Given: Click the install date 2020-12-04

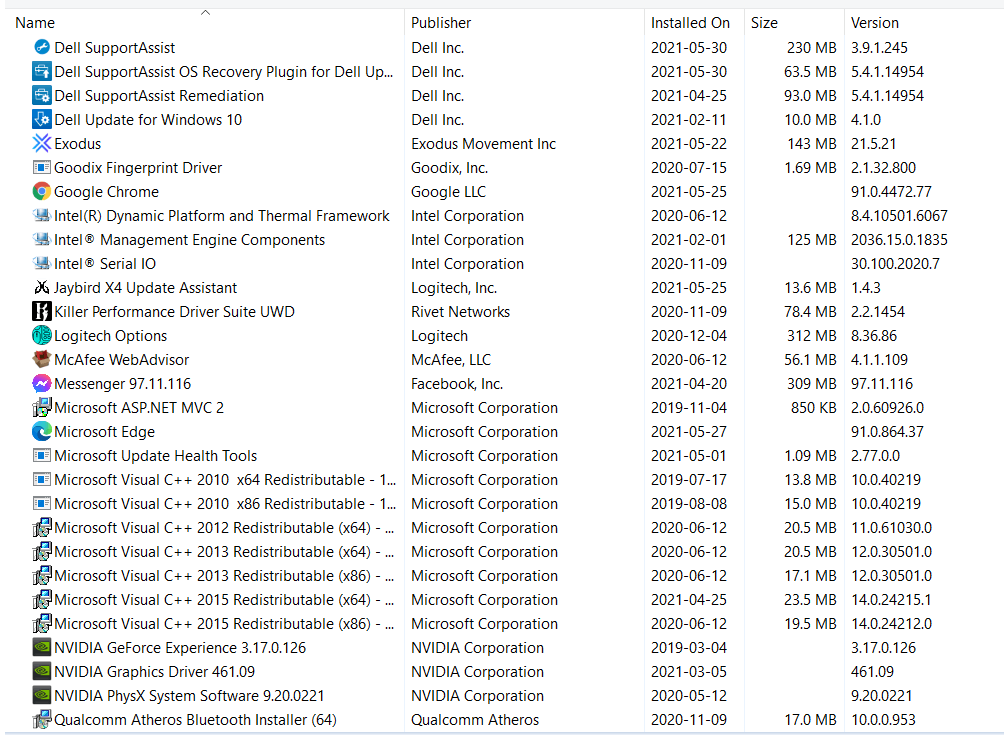Looking at the screenshot, I should 689,336.
